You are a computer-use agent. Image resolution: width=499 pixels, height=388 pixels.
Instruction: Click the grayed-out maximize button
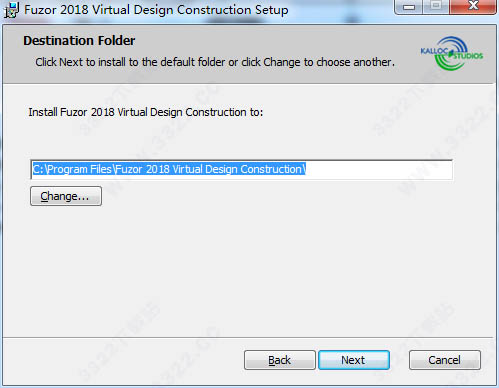click(x=436, y=7)
